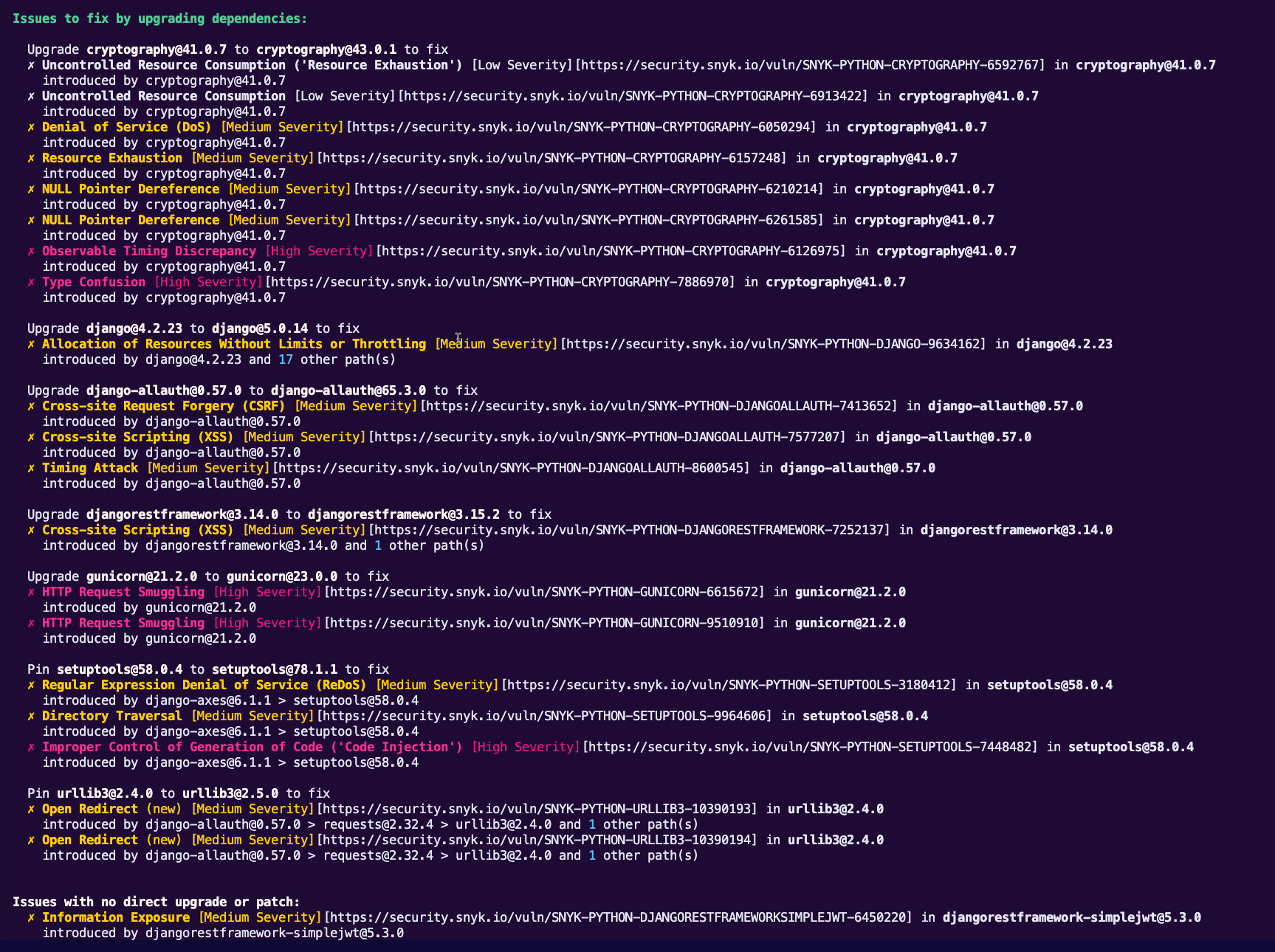
Task: Click Medium Severity label beside Directory Traversal
Action: pos(252,716)
